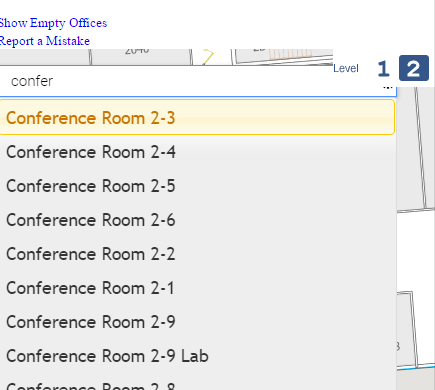The width and height of the screenshot is (435, 390).
Task: Click the Level label beside floor numbers
Action: tap(346, 68)
